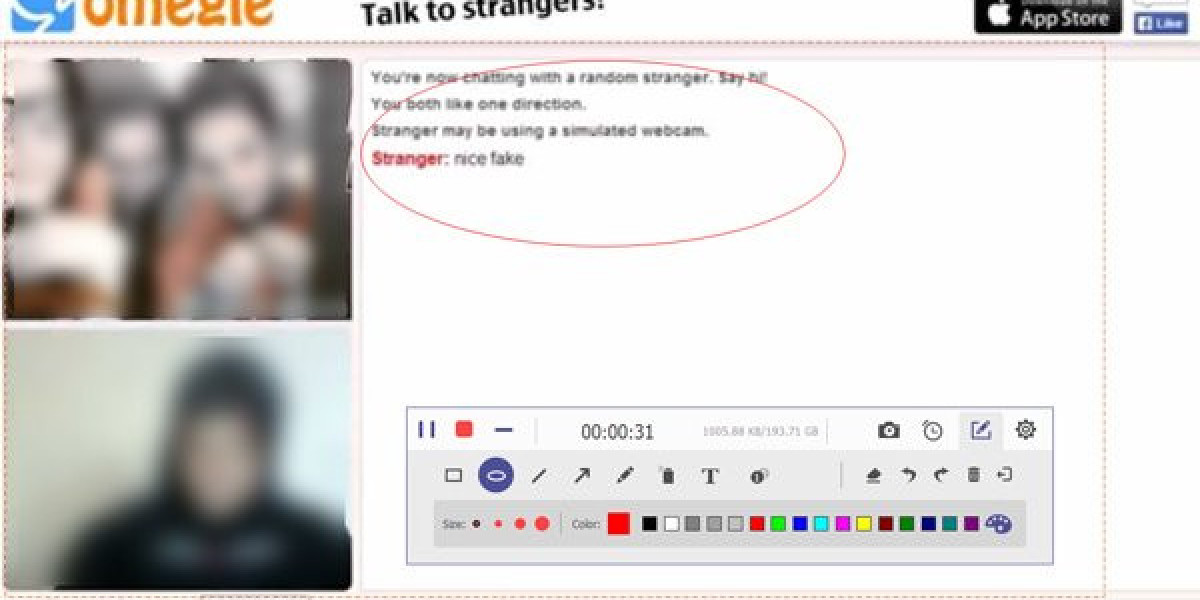Viewport: 1200px width, 600px height.
Task: Click the Facebook Like button
Action: [1160, 24]
